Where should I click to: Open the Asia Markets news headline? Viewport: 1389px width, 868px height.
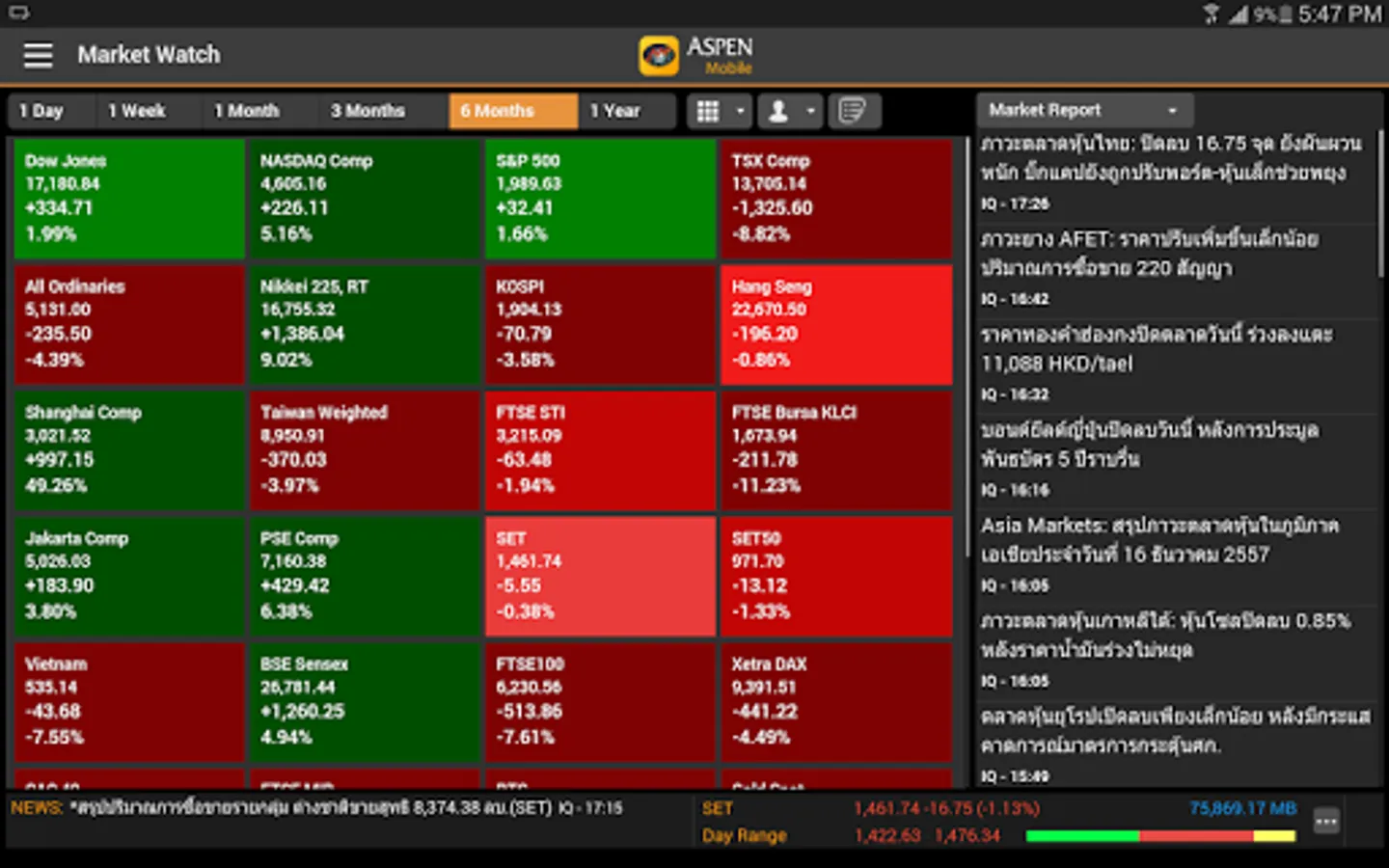point(1176,556)
